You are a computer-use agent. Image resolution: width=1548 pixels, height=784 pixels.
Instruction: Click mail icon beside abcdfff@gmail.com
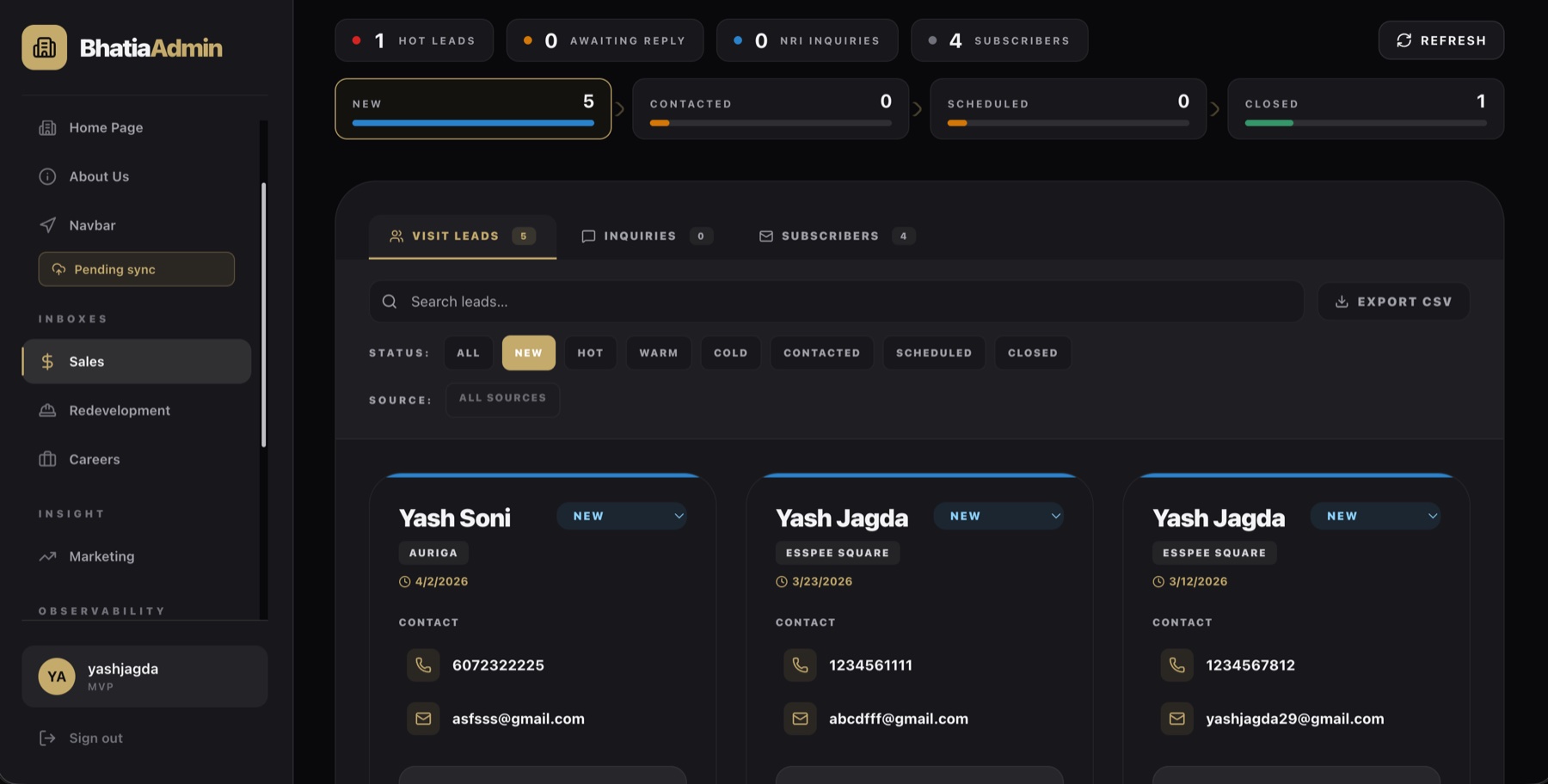[x=800, y=718]
